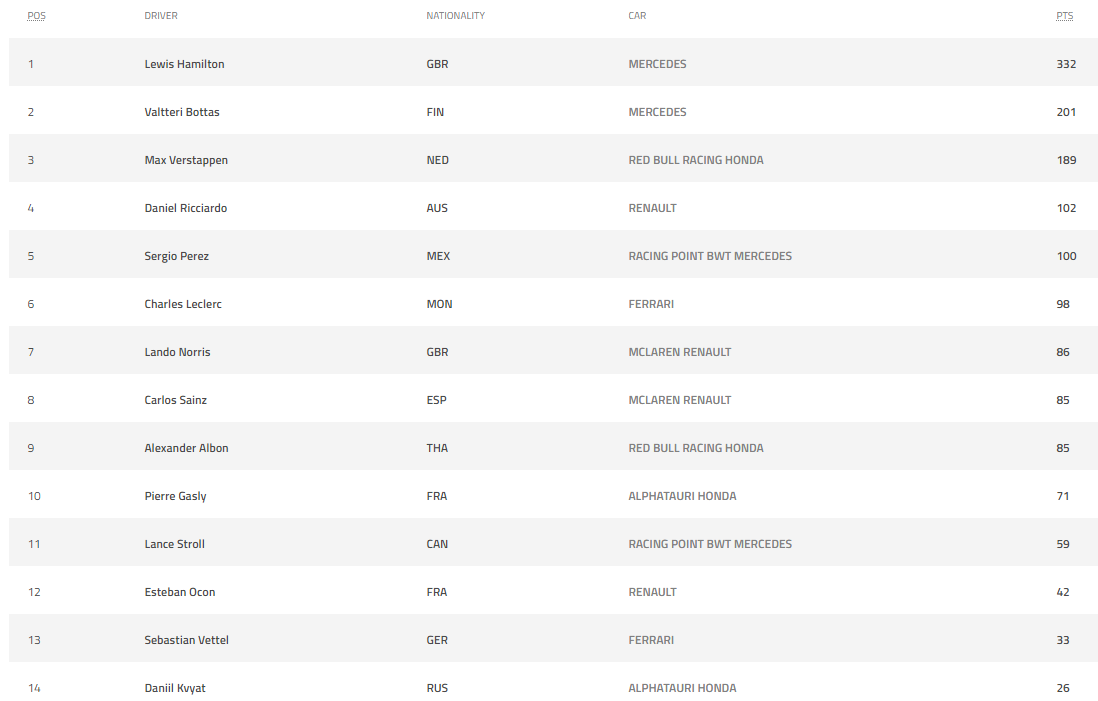Select Alexander Albon's name

186,448
